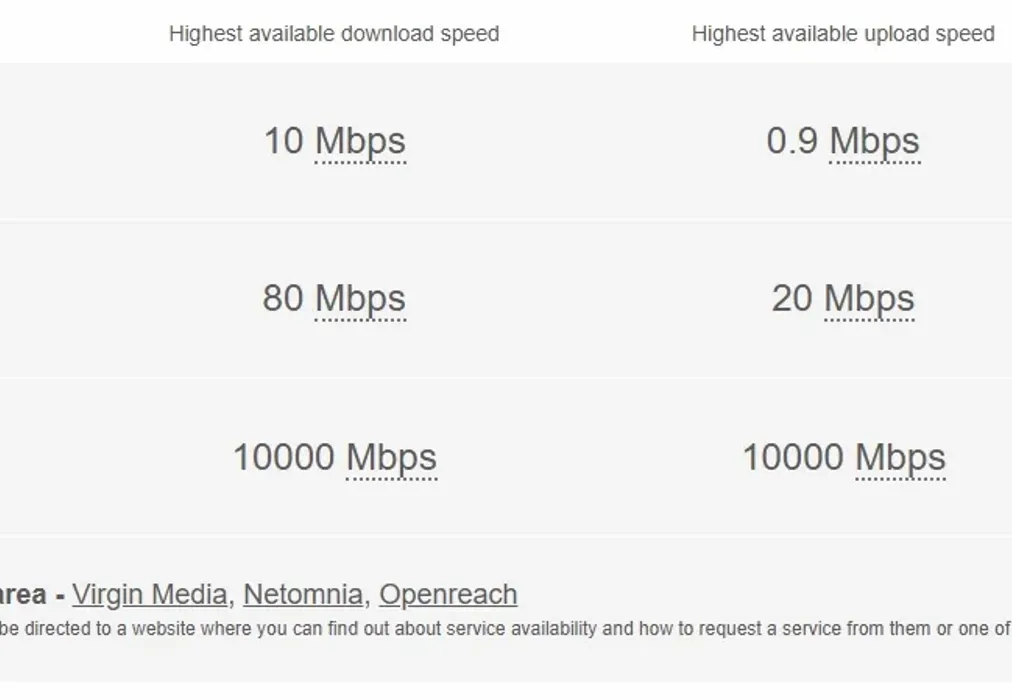Click Mbps next to 10000 in upload column
The width and height of the screenshot is (1012, 700).
click(x=900, y=457)
